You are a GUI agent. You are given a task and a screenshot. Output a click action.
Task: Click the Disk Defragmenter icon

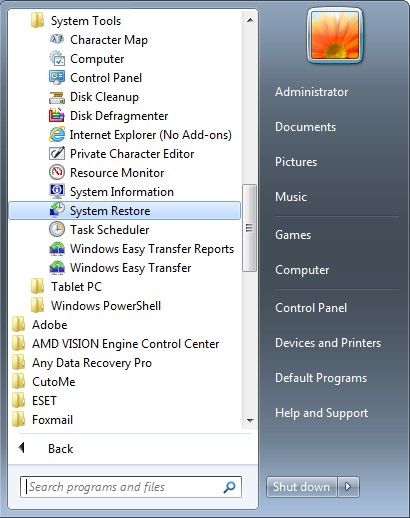[57, 116]
